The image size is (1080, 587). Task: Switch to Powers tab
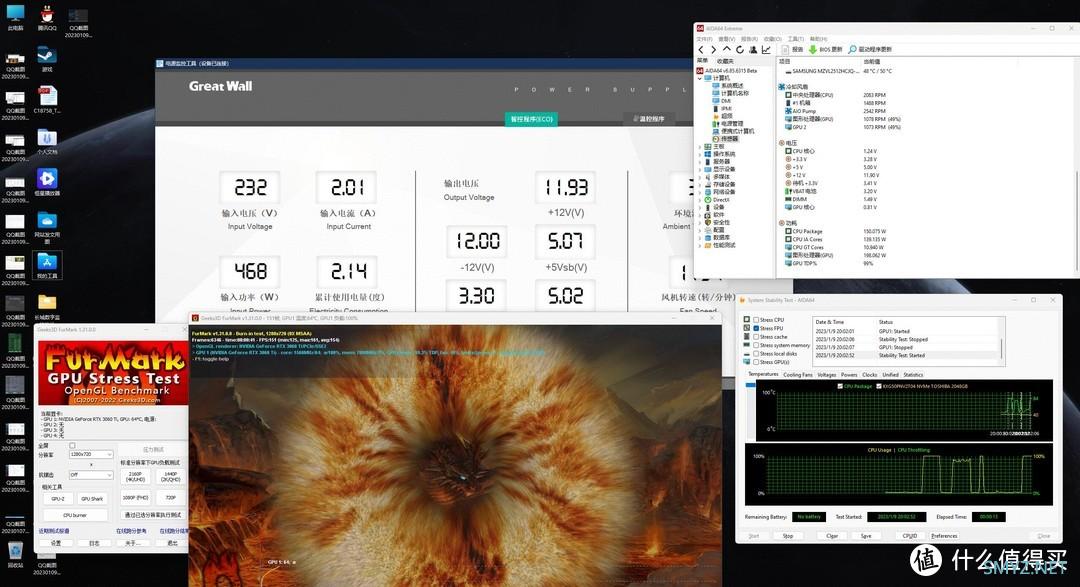pos(849,375)
